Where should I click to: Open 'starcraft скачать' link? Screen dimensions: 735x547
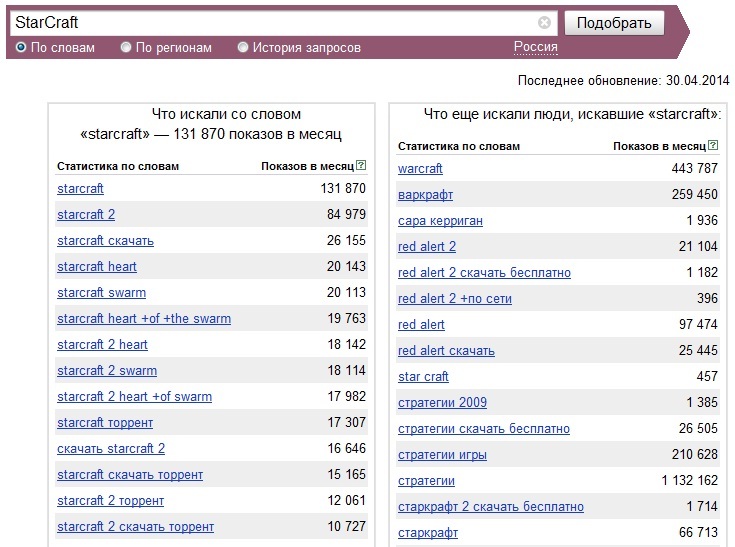pos(105,240)
